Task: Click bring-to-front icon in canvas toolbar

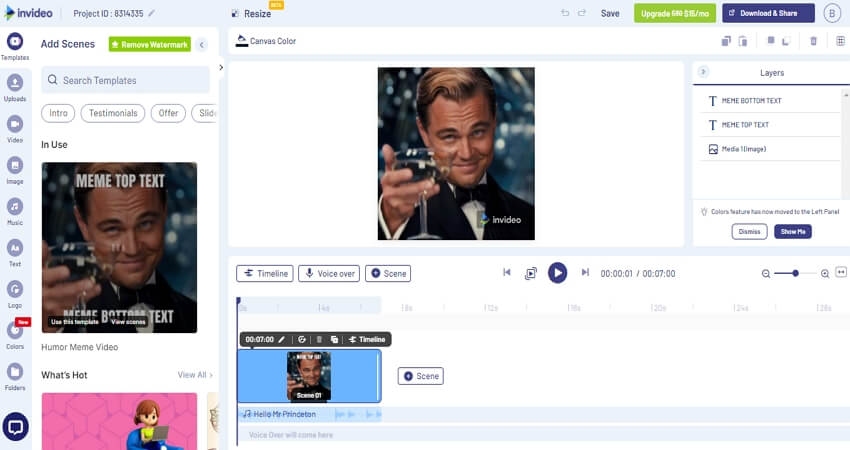Action: click(770, 41)
